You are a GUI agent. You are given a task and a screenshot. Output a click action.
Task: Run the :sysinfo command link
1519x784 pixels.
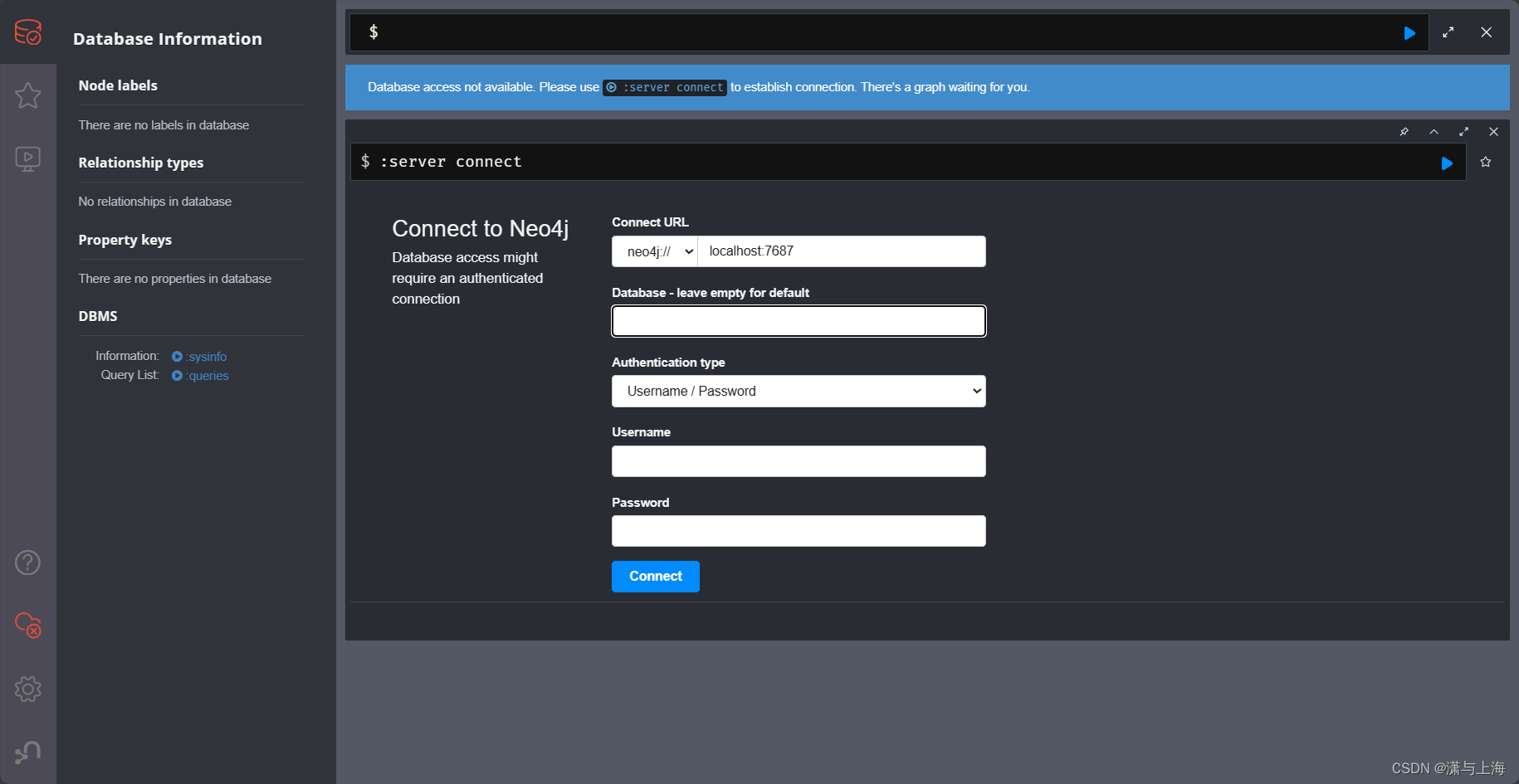coord(199,357)
